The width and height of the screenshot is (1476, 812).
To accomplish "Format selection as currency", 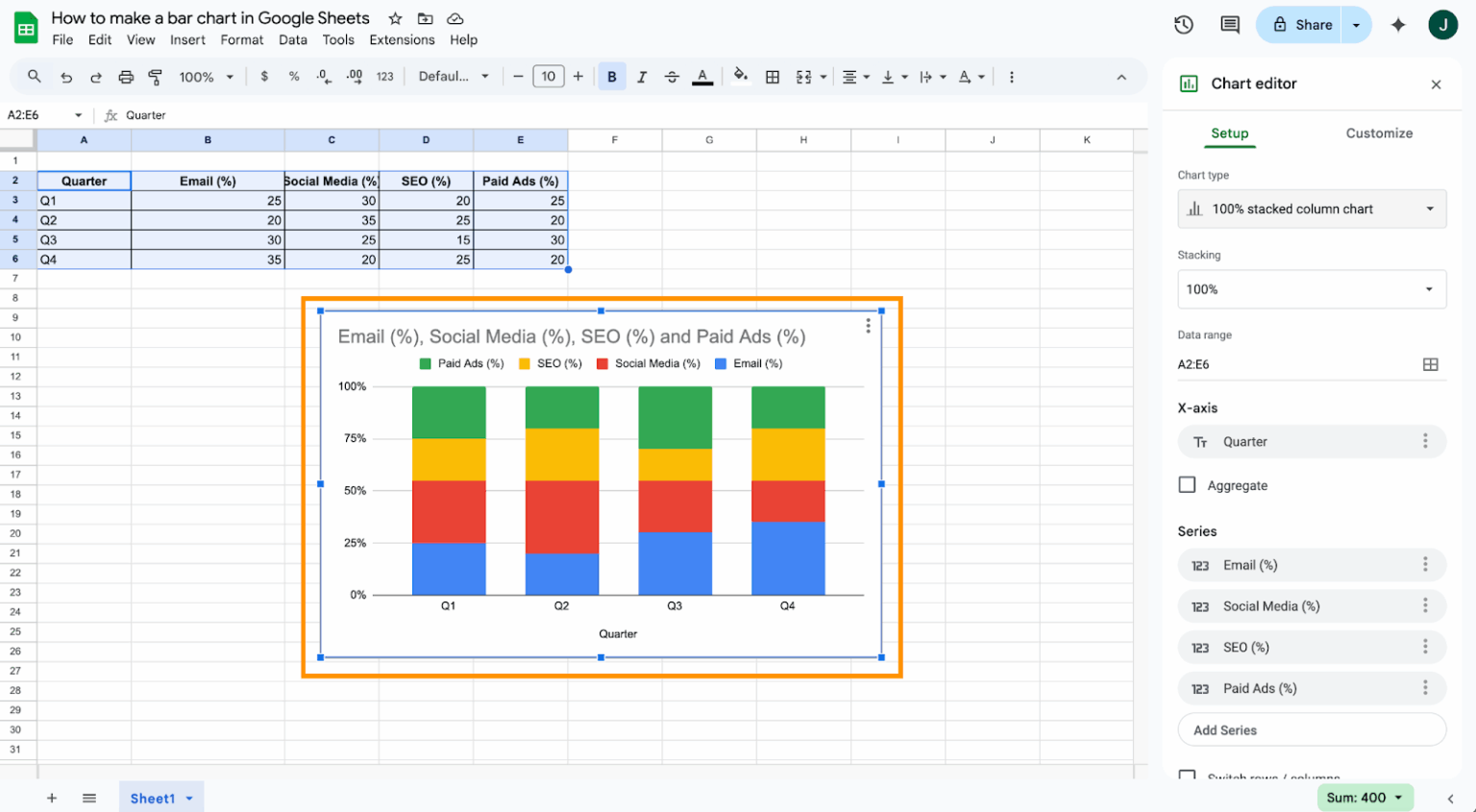I will pos(265,76).
